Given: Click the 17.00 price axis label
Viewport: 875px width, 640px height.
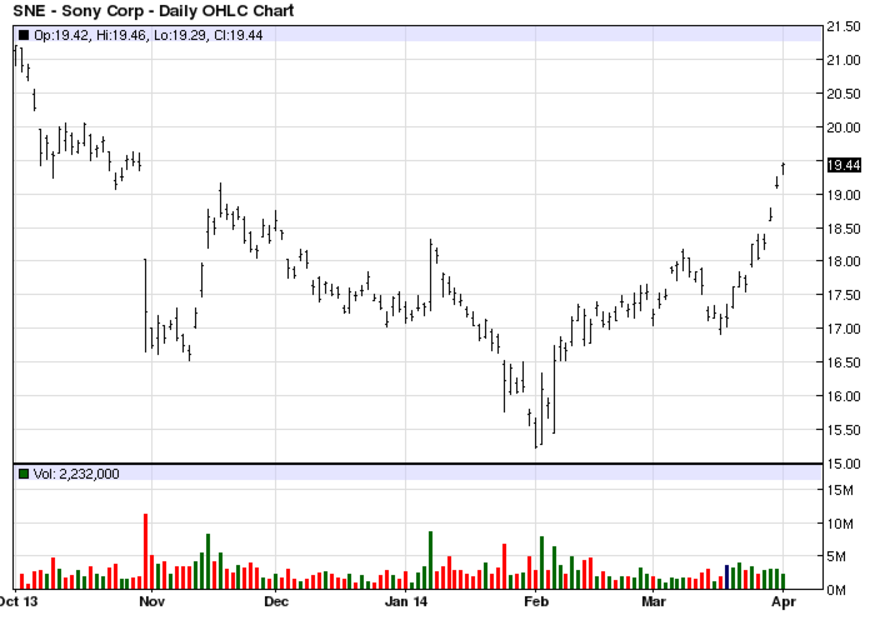Looking at the screenshot, I should click(x=843, y=329).
